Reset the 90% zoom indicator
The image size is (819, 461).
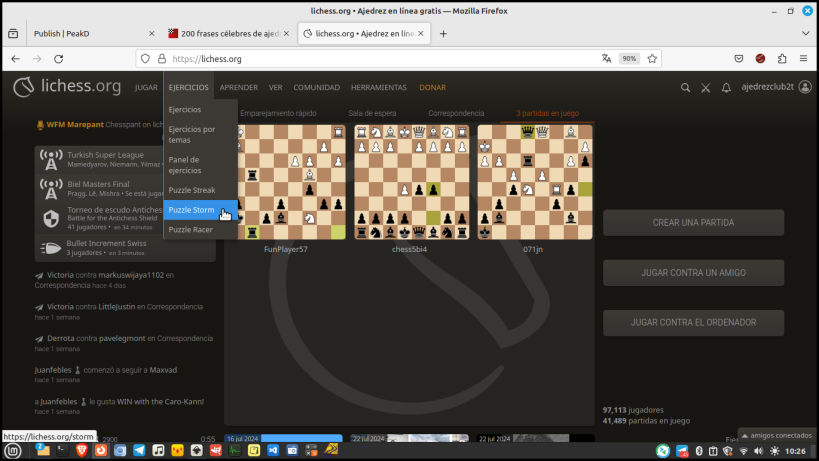coord(629,58)
